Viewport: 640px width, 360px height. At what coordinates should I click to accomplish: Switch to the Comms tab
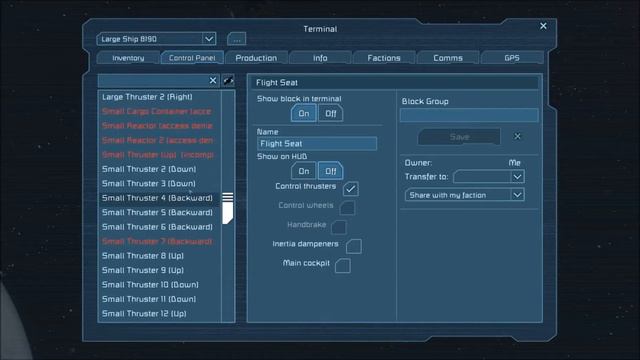point(448,58)
